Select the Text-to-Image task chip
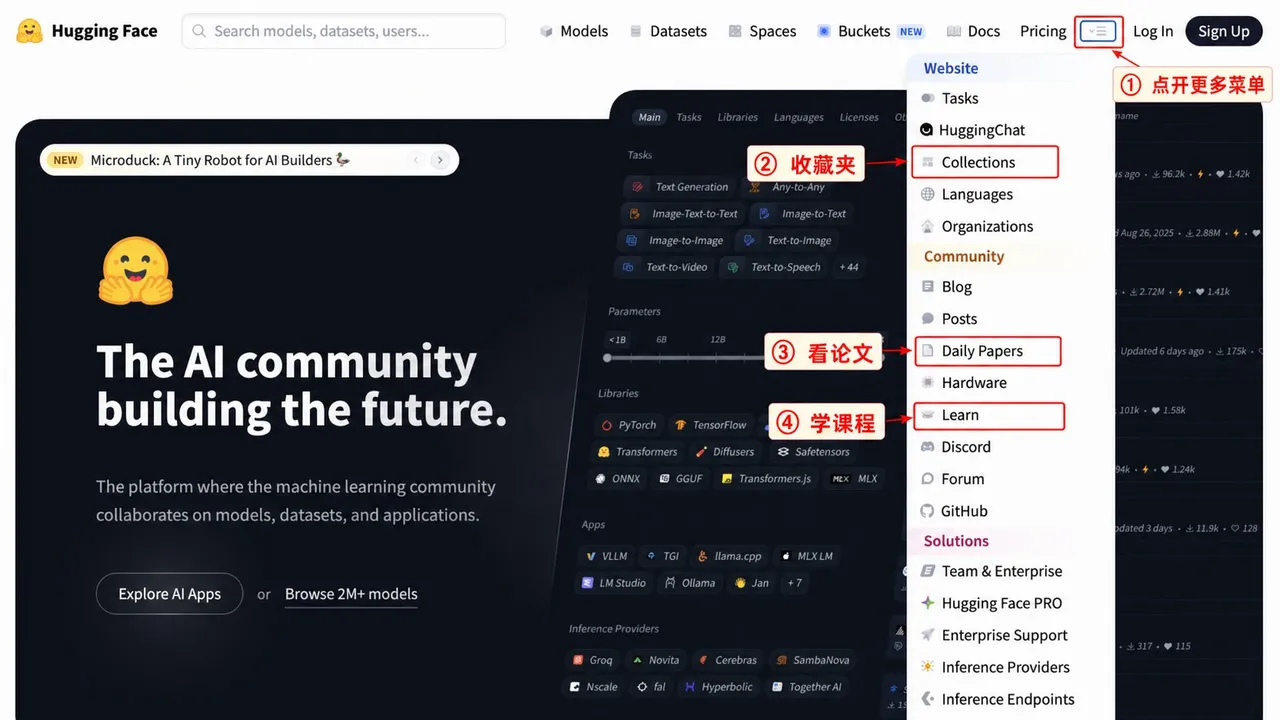The width and height of the screenshot is (1280, 720). [x=789, y=240]
